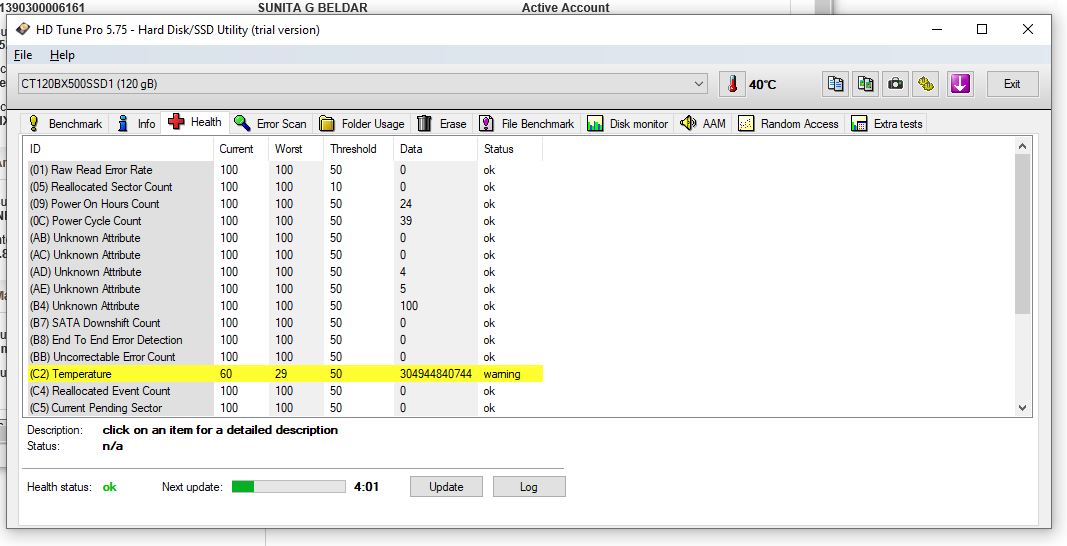1067x546 pixels.
Task: Select the (BB) Uncorrectable Error Count row
Action: pyautogui.click(x=284, y=357)
